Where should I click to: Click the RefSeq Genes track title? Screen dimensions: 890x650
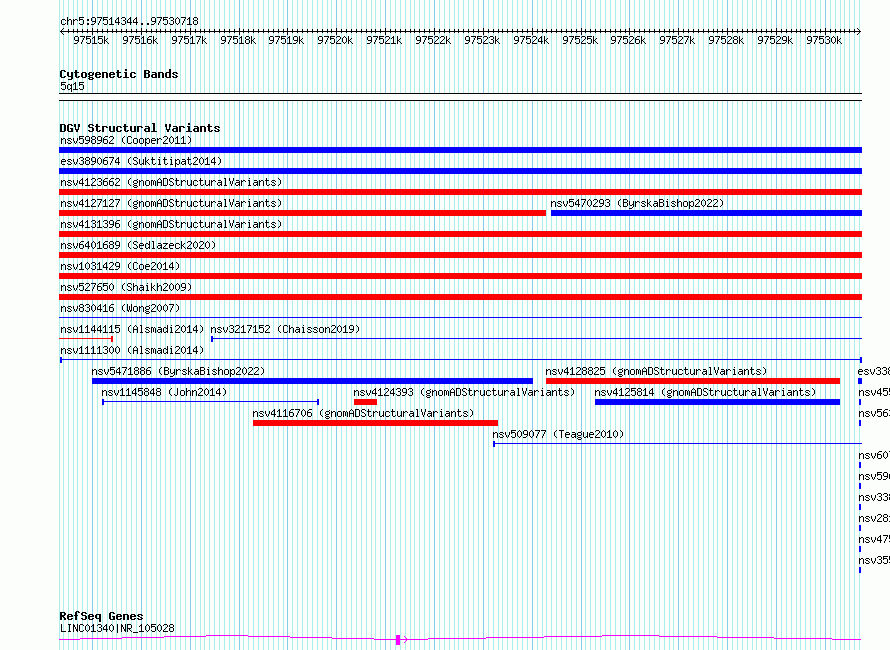(101, 616)
